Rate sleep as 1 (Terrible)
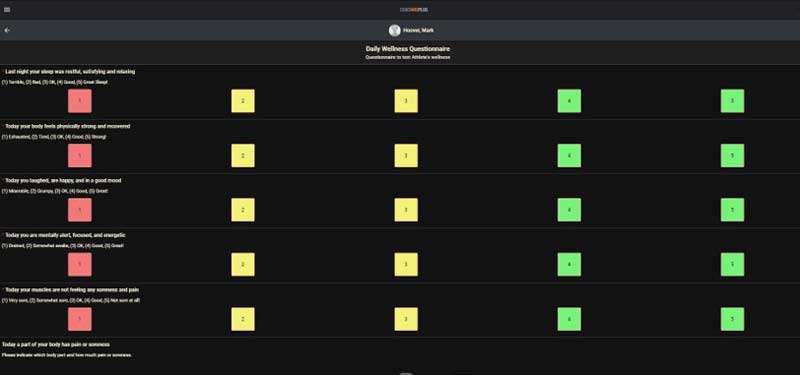This screenshot has width=800, height=375. tap(80, 101)
